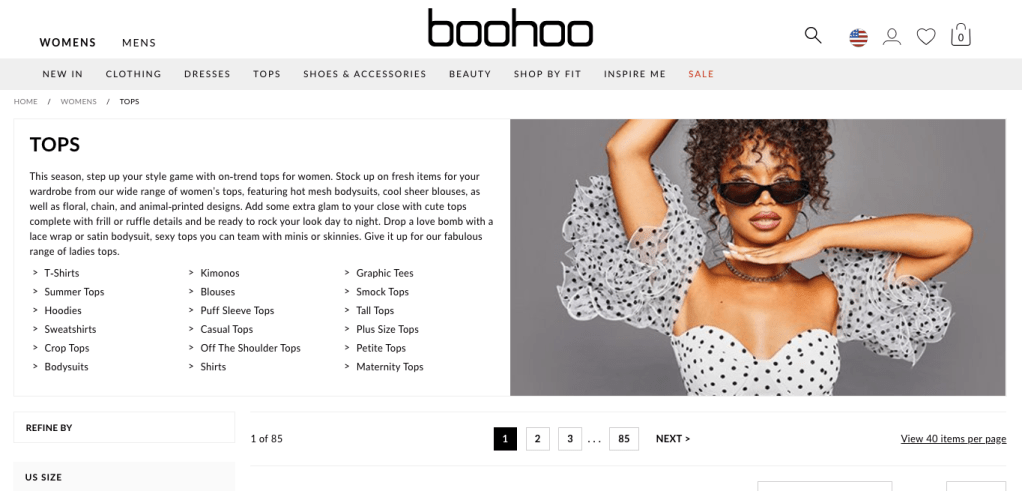Go to page 2 of results

538,439
